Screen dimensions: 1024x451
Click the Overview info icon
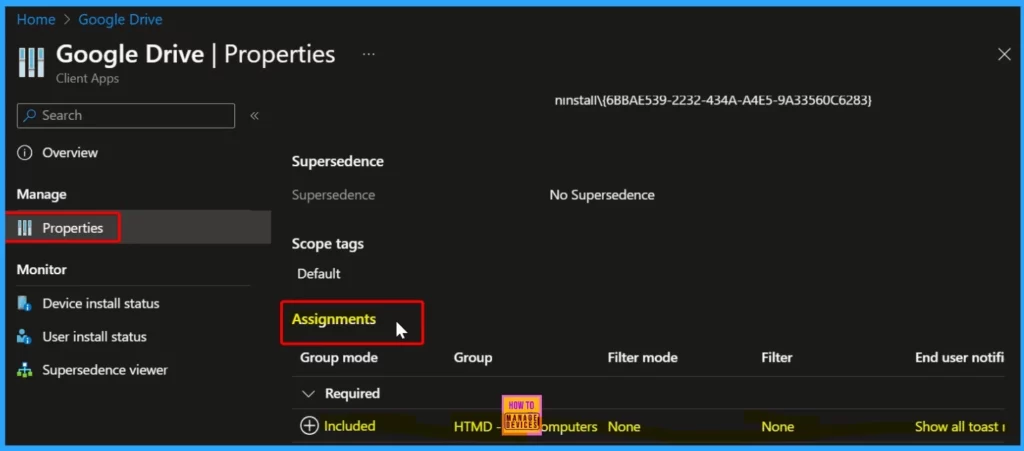click(x=25, y=153)
